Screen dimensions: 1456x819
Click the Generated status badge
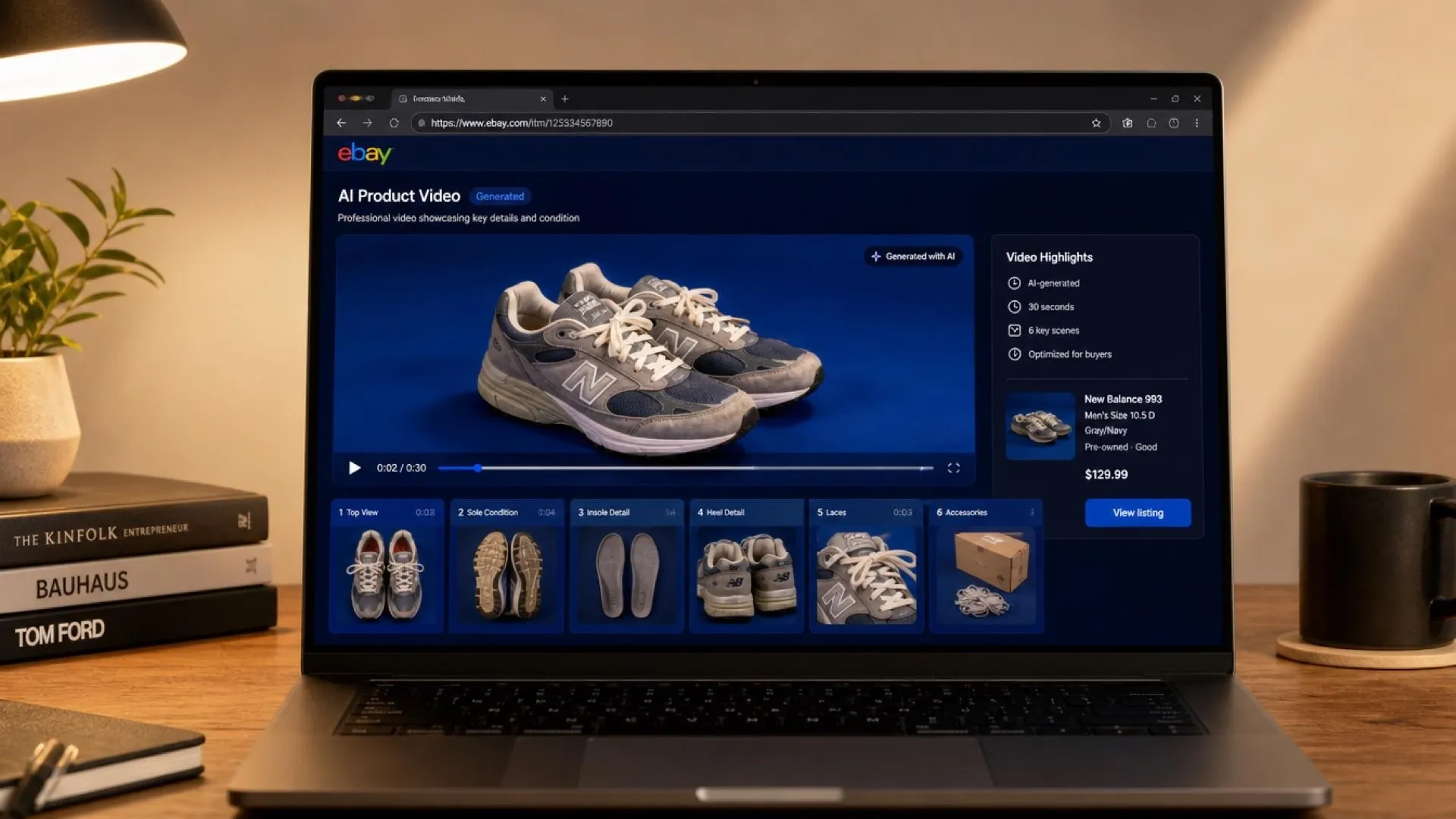click(x=500, y=196)
